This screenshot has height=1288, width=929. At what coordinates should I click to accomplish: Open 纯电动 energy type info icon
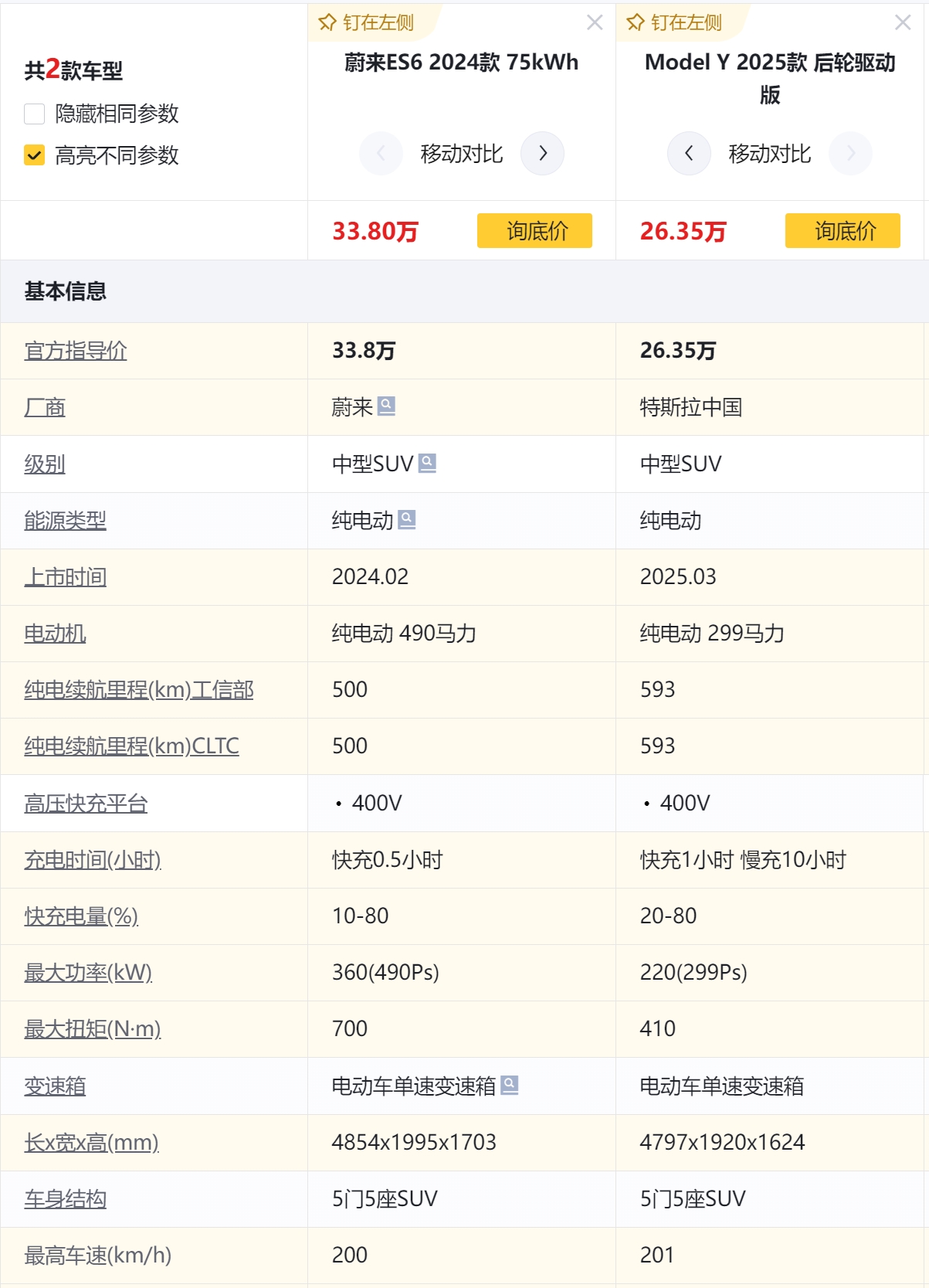(x=407, y=519)
